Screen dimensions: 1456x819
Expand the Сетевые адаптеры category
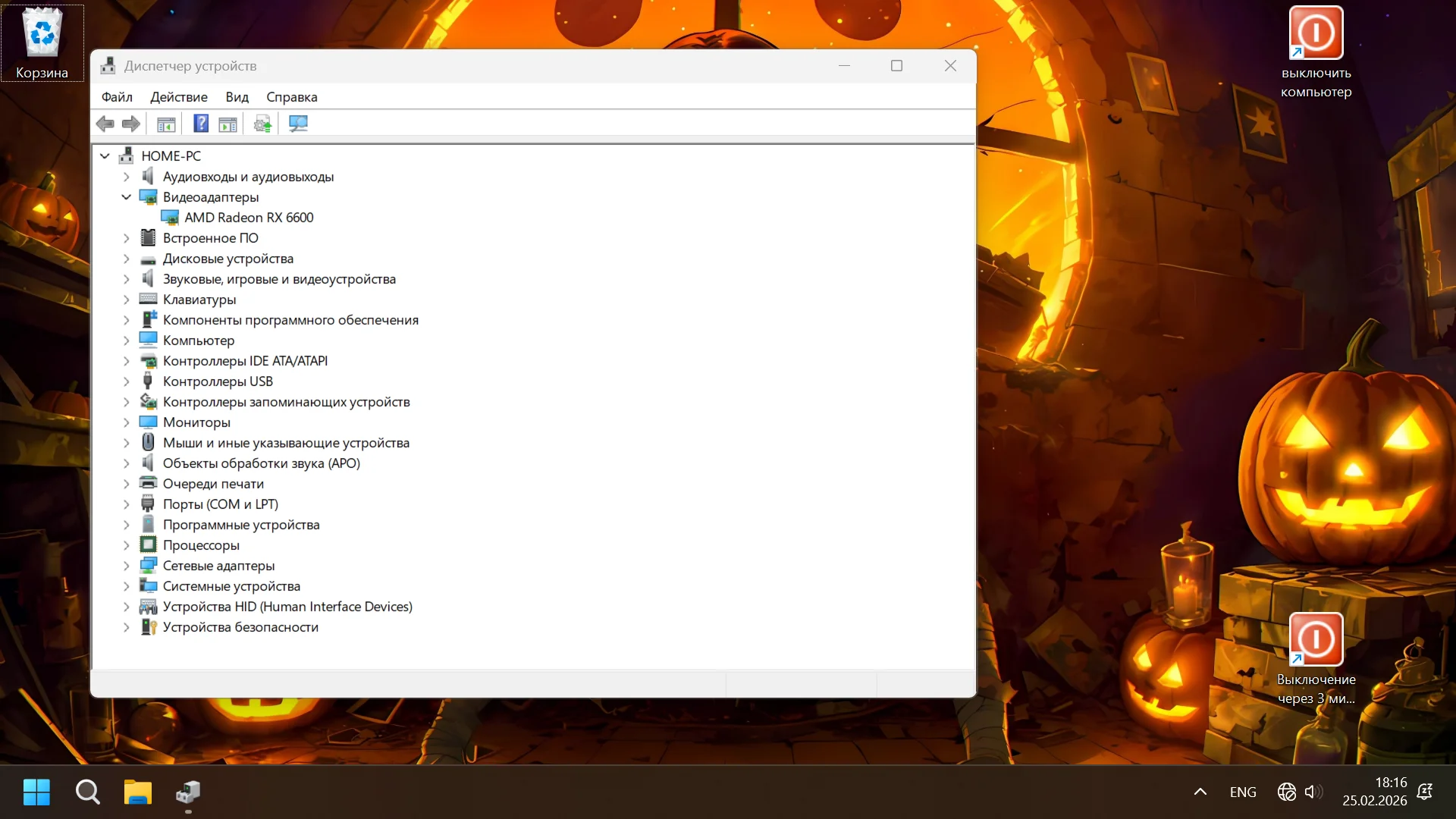point(127,566)
